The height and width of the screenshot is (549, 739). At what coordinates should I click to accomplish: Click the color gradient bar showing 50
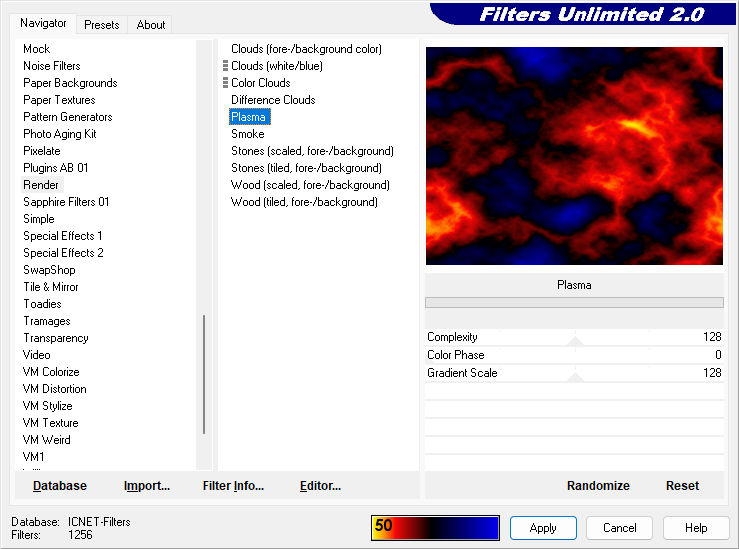(x=435, y=527)
